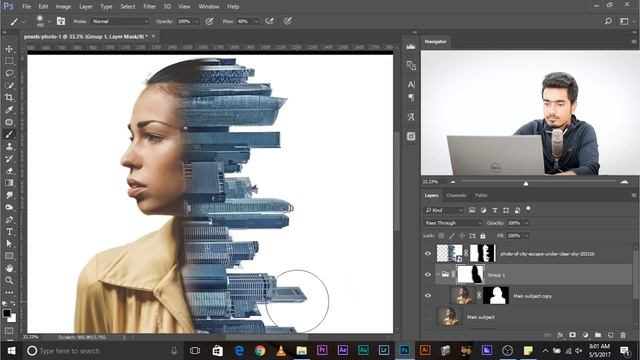Open the Brush Preset picker arrow
The height and width of the screenshot is (360, 640).
click(49, 21)
